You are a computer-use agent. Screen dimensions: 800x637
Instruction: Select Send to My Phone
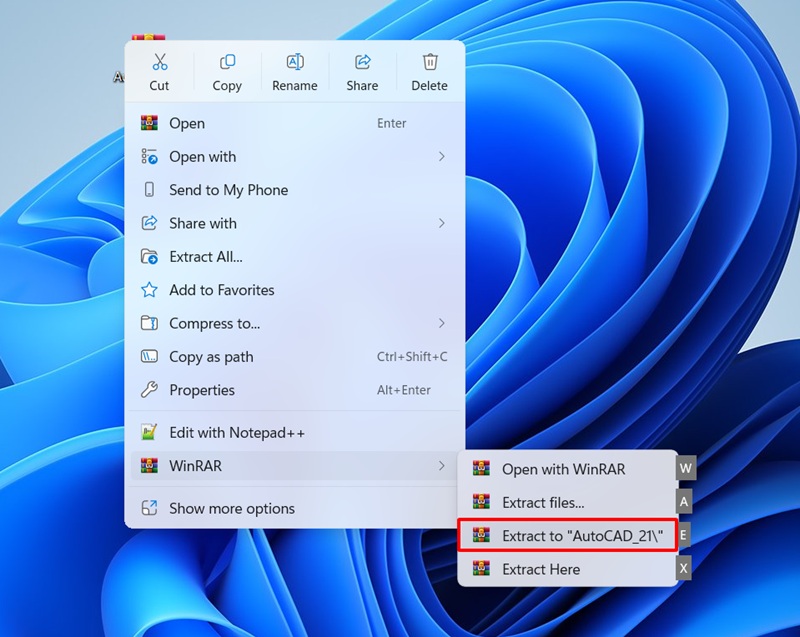[x=228, y=190]
